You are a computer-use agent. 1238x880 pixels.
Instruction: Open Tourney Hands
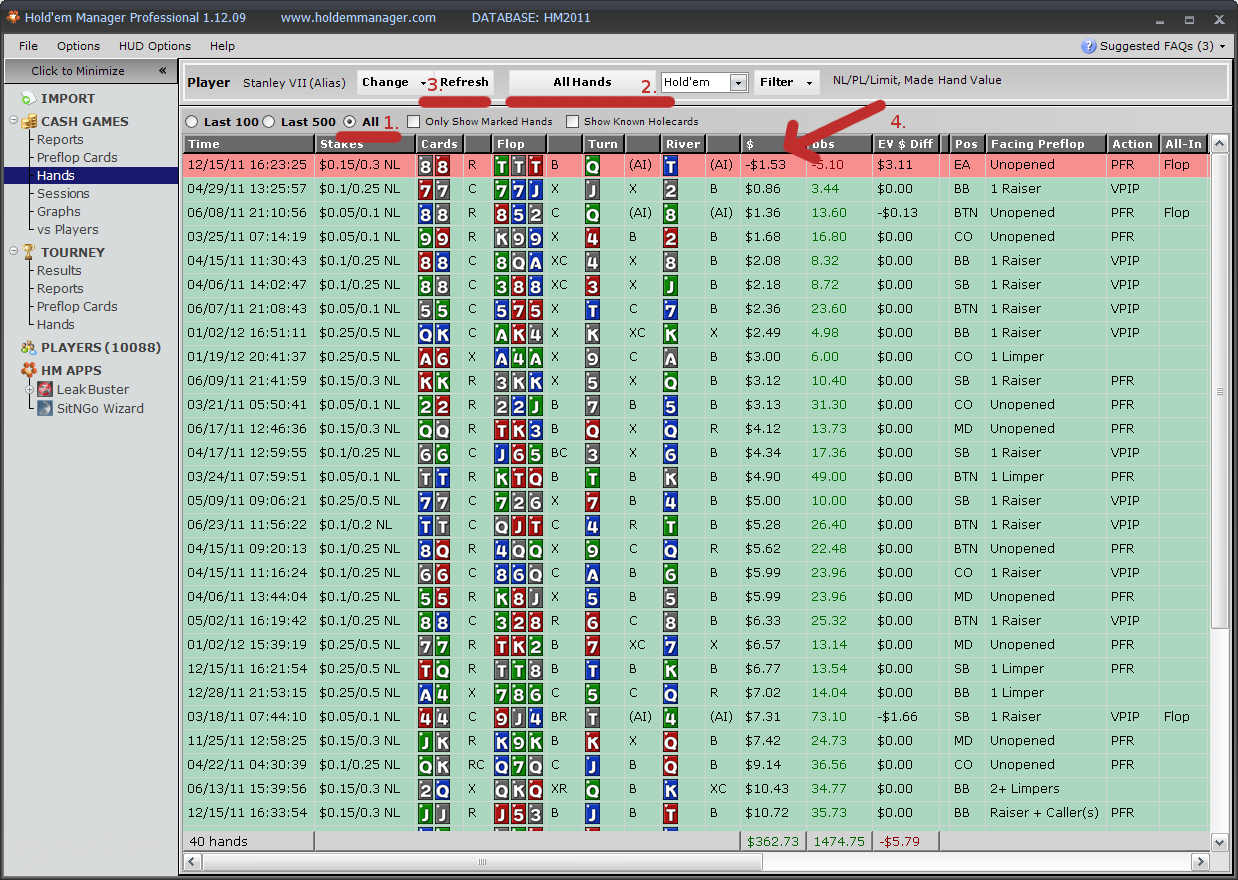[x=56, y=324]
